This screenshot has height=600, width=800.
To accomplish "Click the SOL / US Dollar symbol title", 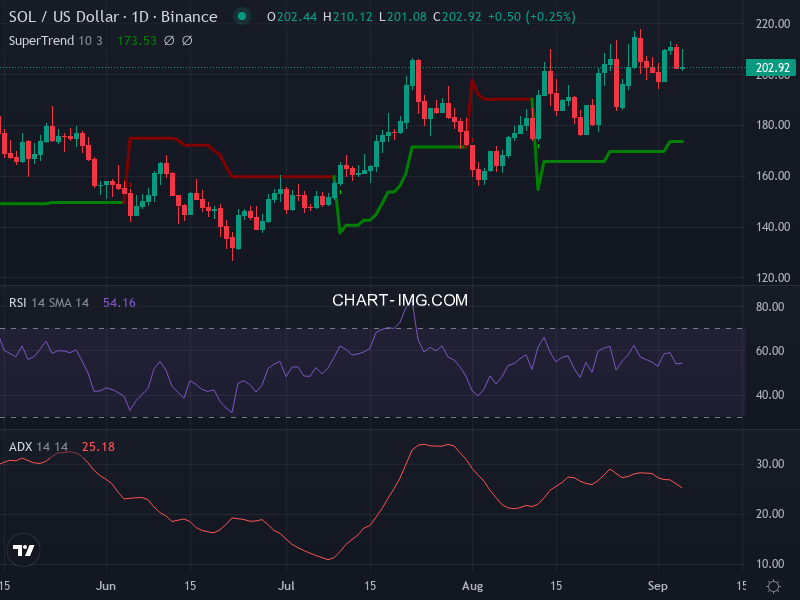I will tap(113, 17).
